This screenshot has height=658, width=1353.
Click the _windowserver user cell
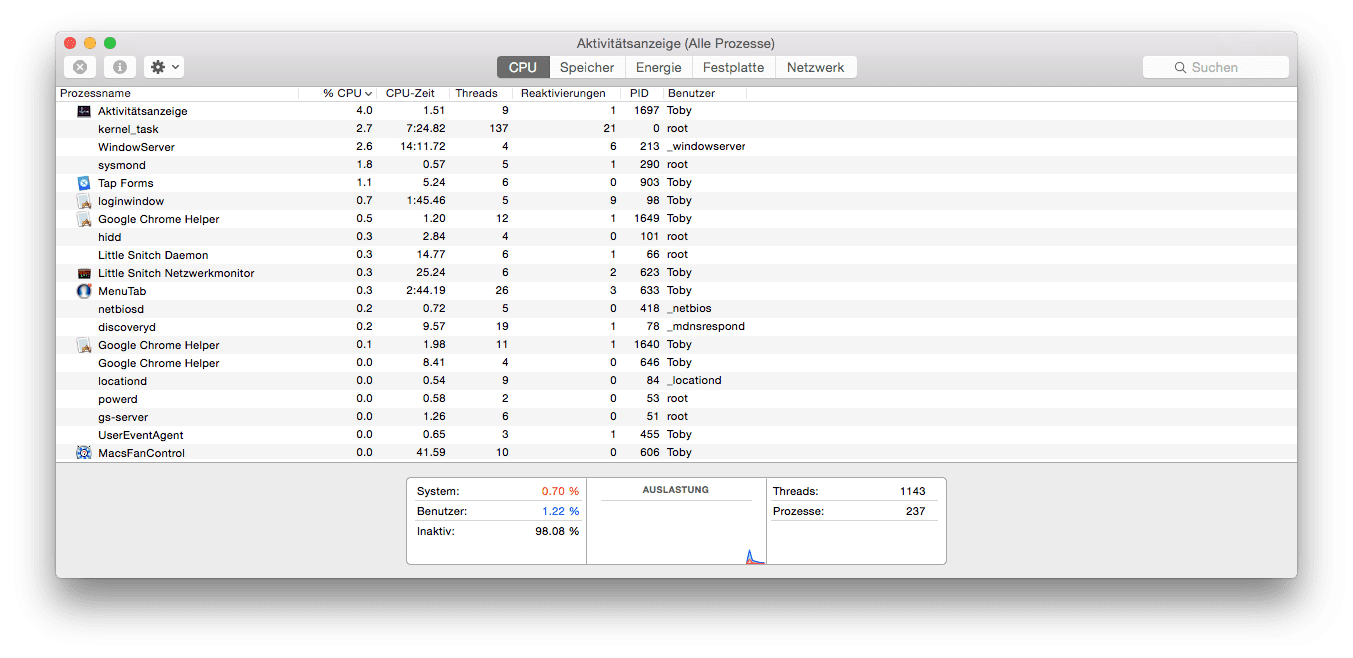tap(706, 146)
